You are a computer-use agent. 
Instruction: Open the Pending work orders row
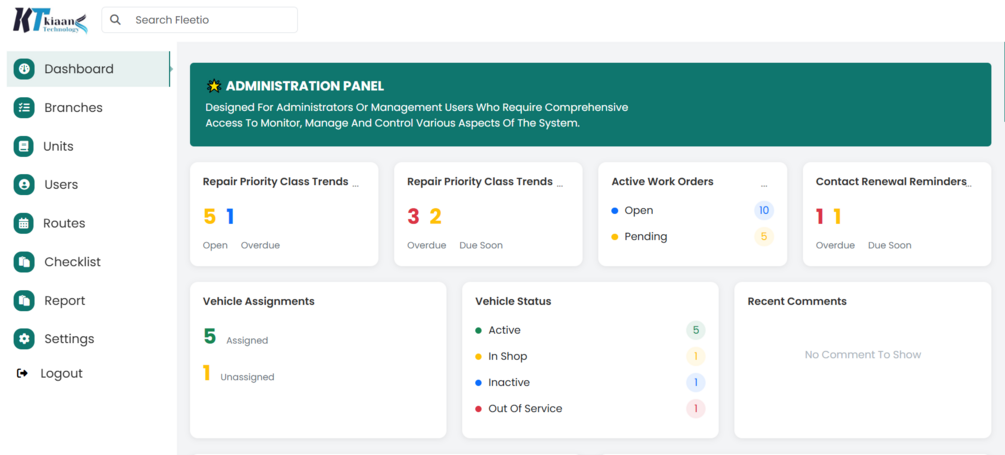click(x=645, y=237)
